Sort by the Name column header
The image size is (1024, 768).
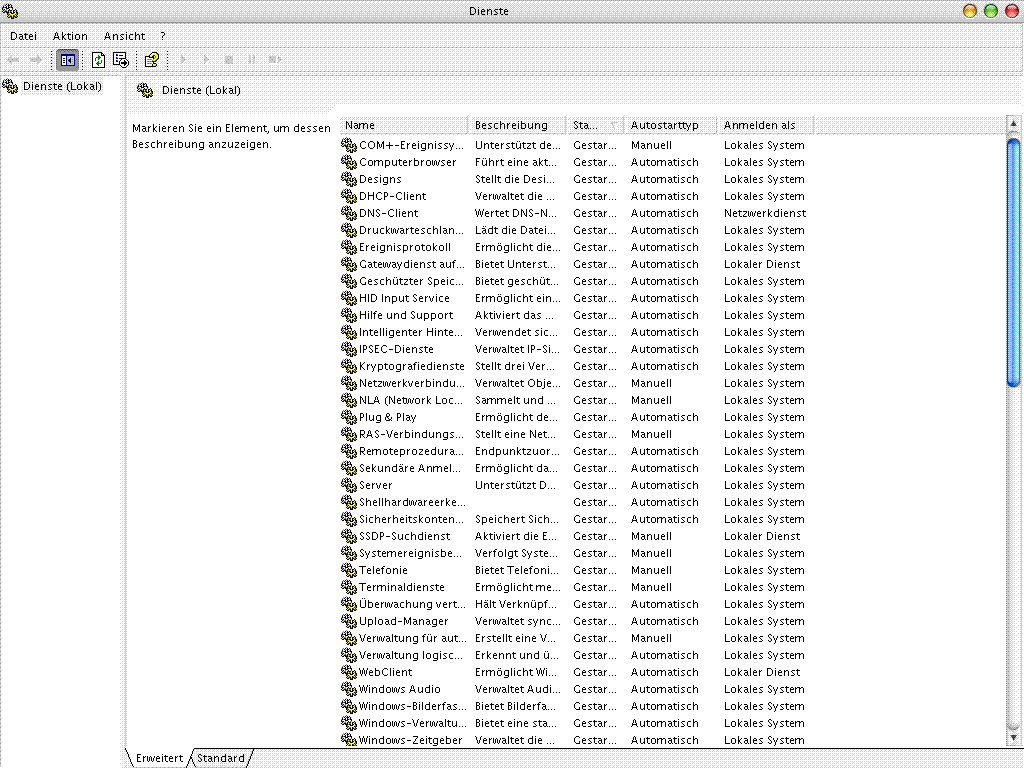coord(404,125)
